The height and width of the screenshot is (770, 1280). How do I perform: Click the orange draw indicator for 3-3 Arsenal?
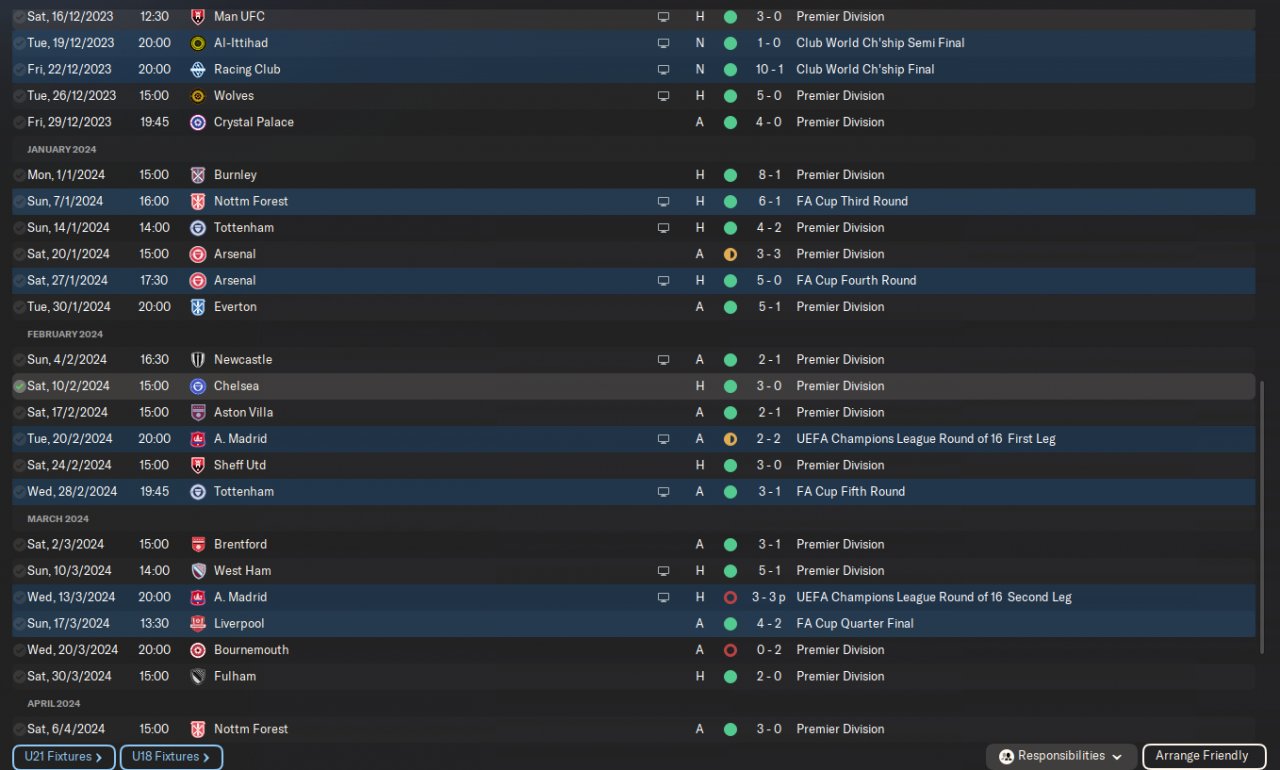(x=730, y=254)
